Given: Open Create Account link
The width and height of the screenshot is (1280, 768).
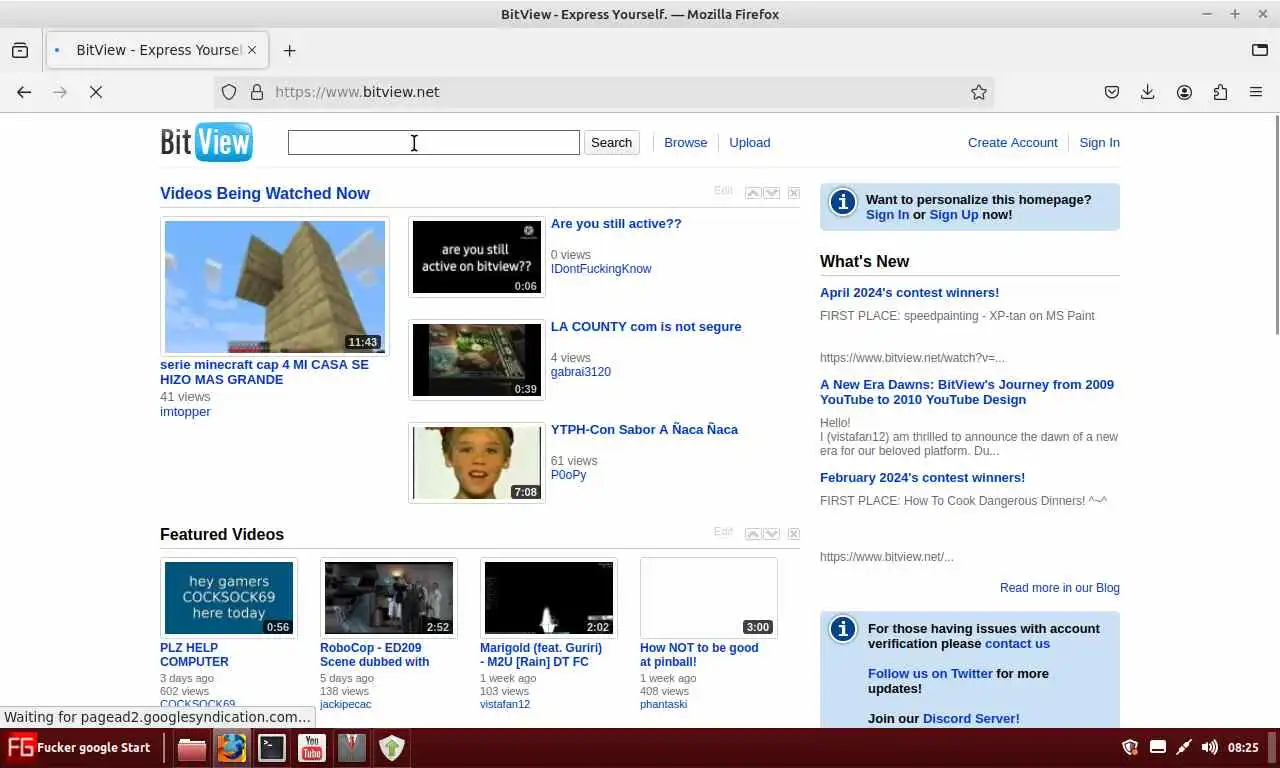Looking at the screenshot, I should click(1012, 142).
